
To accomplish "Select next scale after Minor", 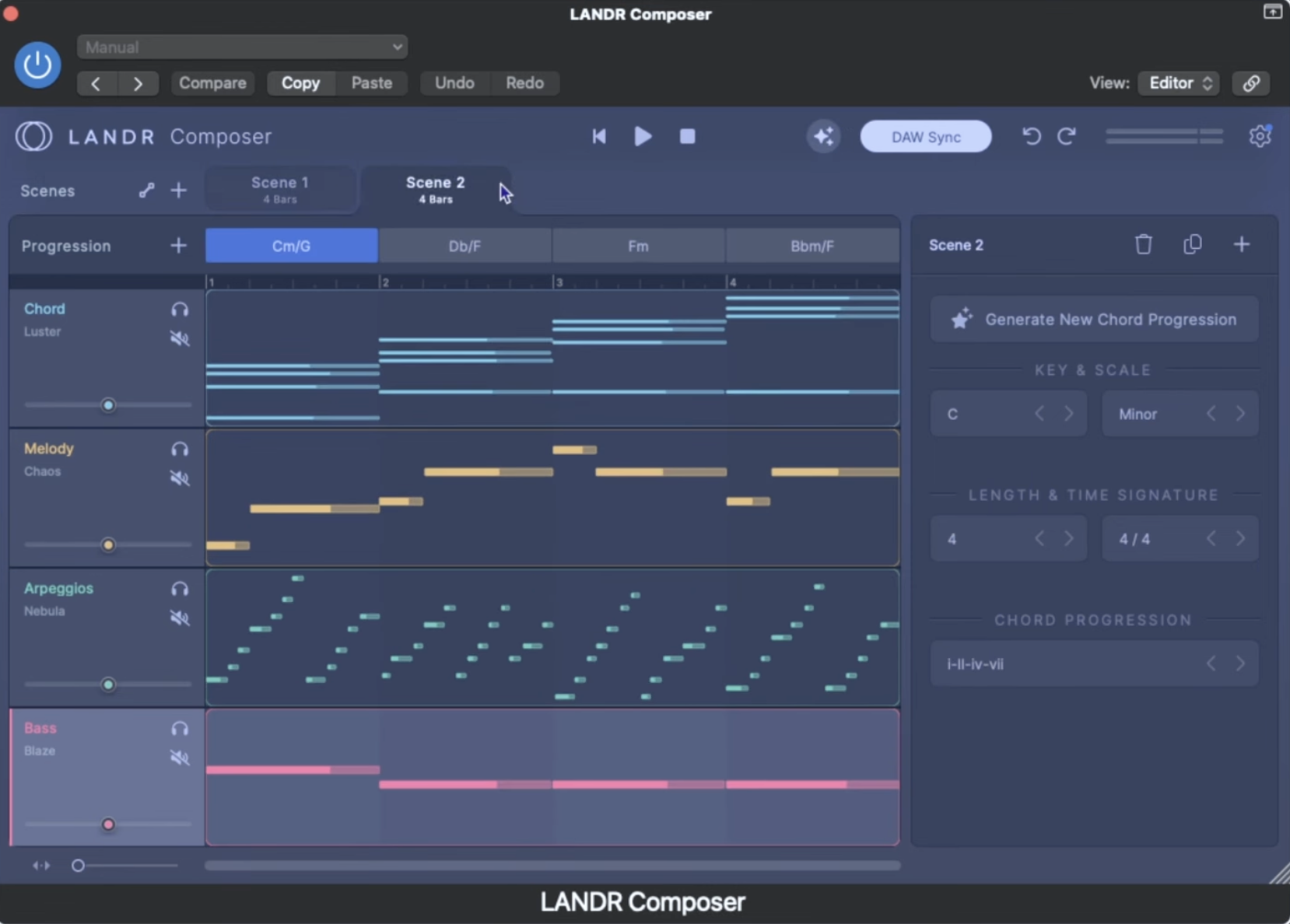I will coord(1241,414).
